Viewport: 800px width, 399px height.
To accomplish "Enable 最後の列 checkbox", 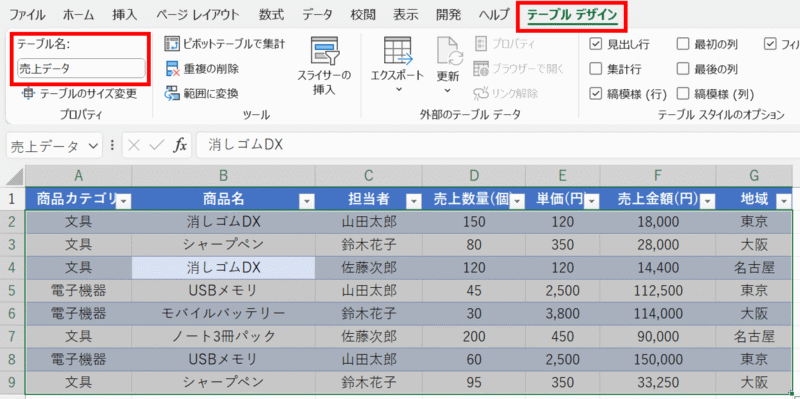I will (683, 68).
